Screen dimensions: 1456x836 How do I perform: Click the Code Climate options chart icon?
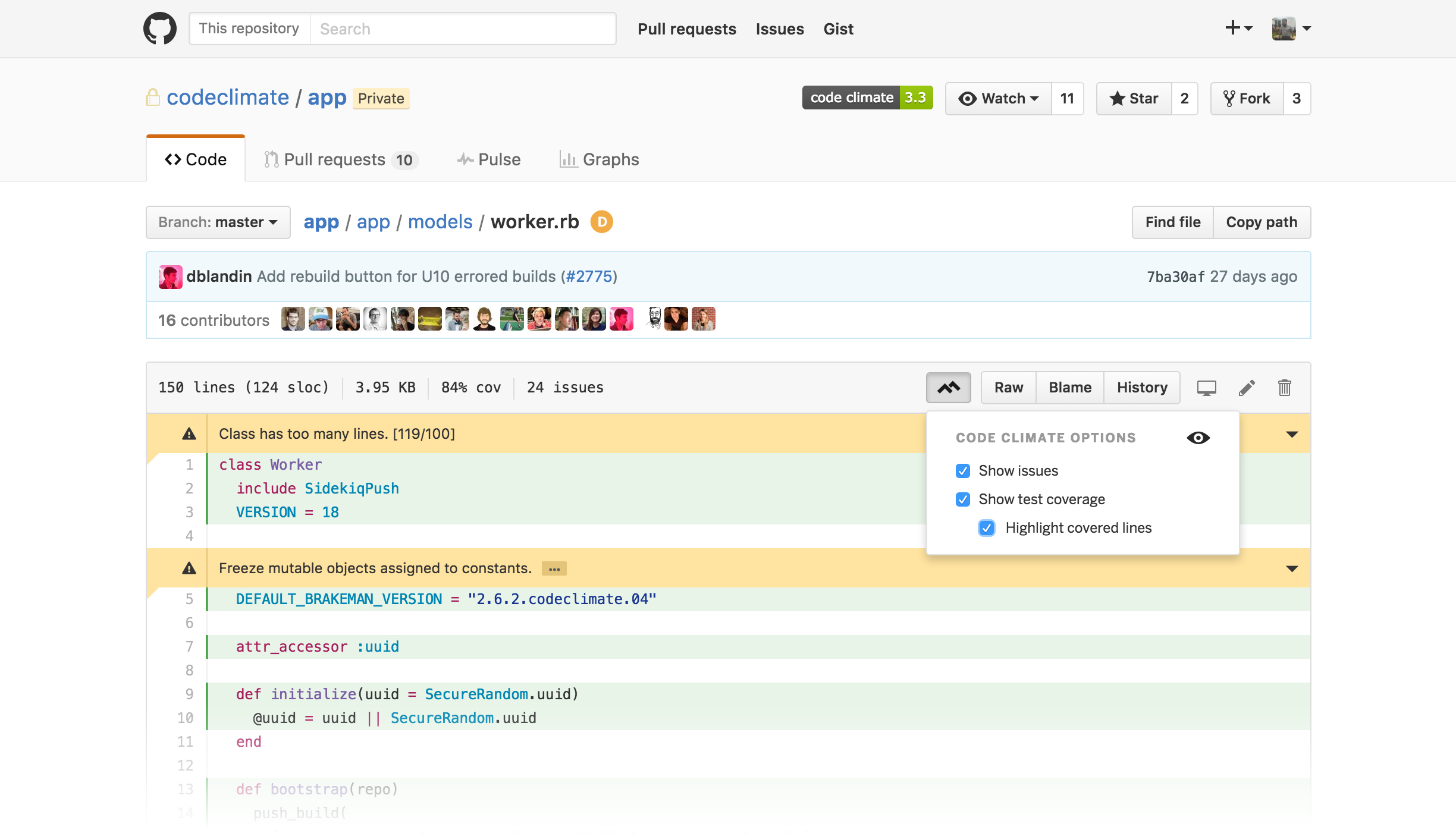(949, 388)
